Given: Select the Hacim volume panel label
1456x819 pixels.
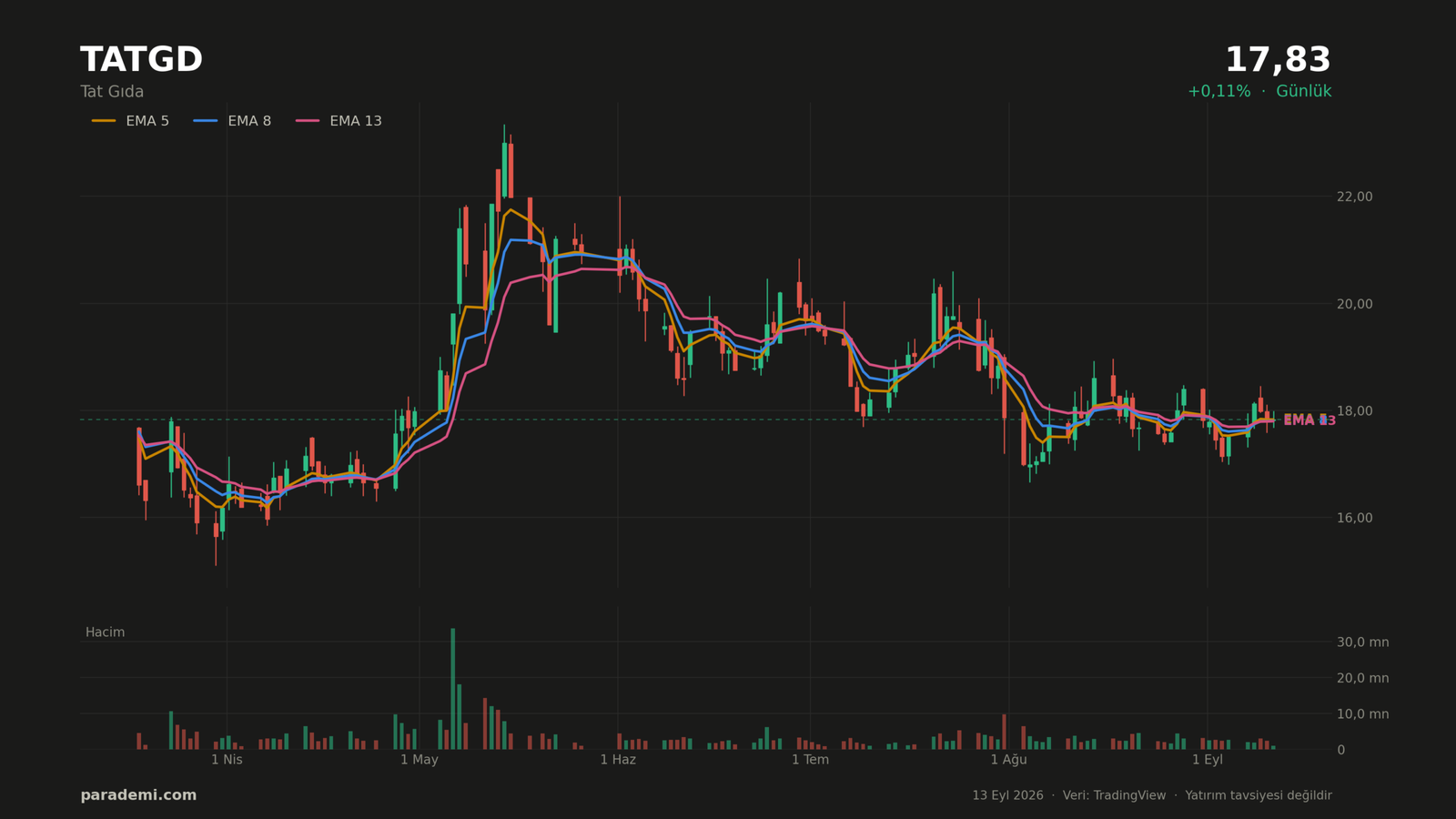Looking at the screenshot, I should click(106, 632).
